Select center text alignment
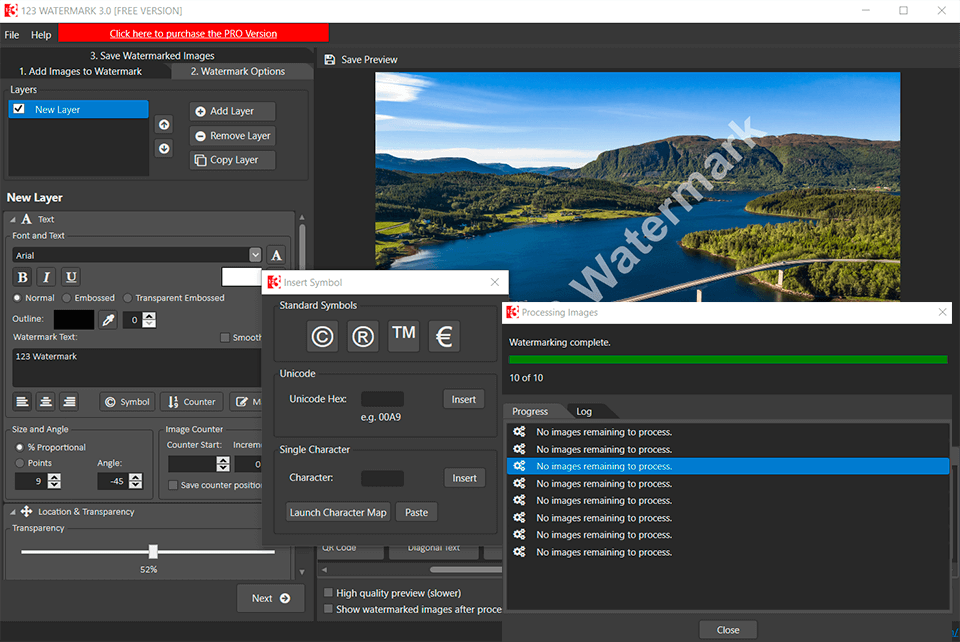Image resolution: width=960 pixels, height=642 pixels. click(45, 401)
